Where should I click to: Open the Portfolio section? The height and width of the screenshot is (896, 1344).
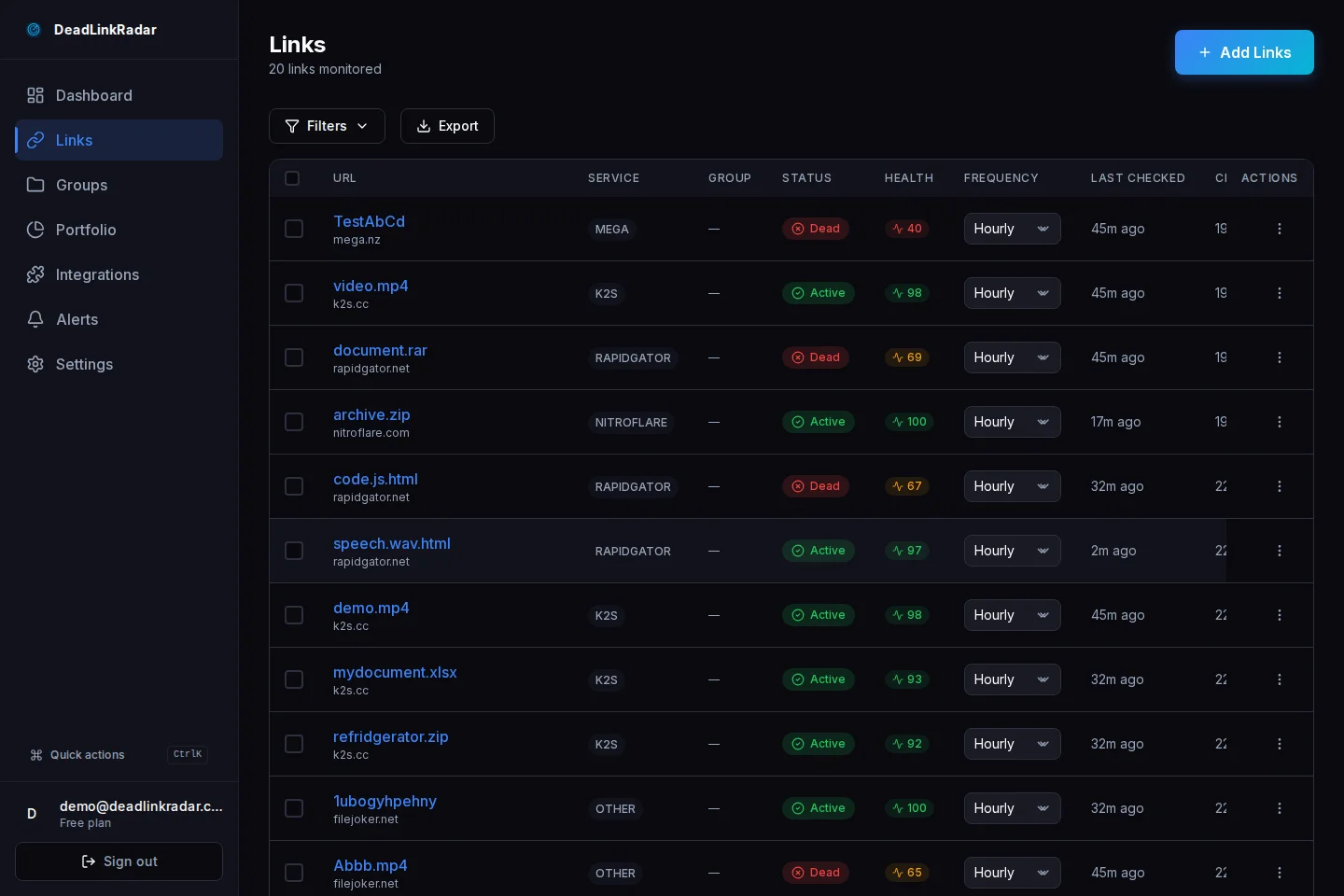(x=86, y=230)
